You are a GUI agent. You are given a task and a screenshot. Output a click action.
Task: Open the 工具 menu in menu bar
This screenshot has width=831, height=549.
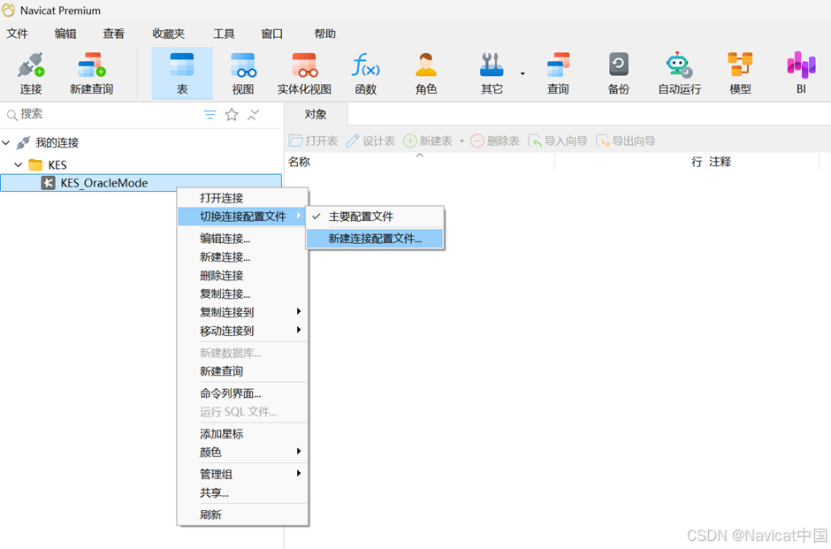click(224, 34)
